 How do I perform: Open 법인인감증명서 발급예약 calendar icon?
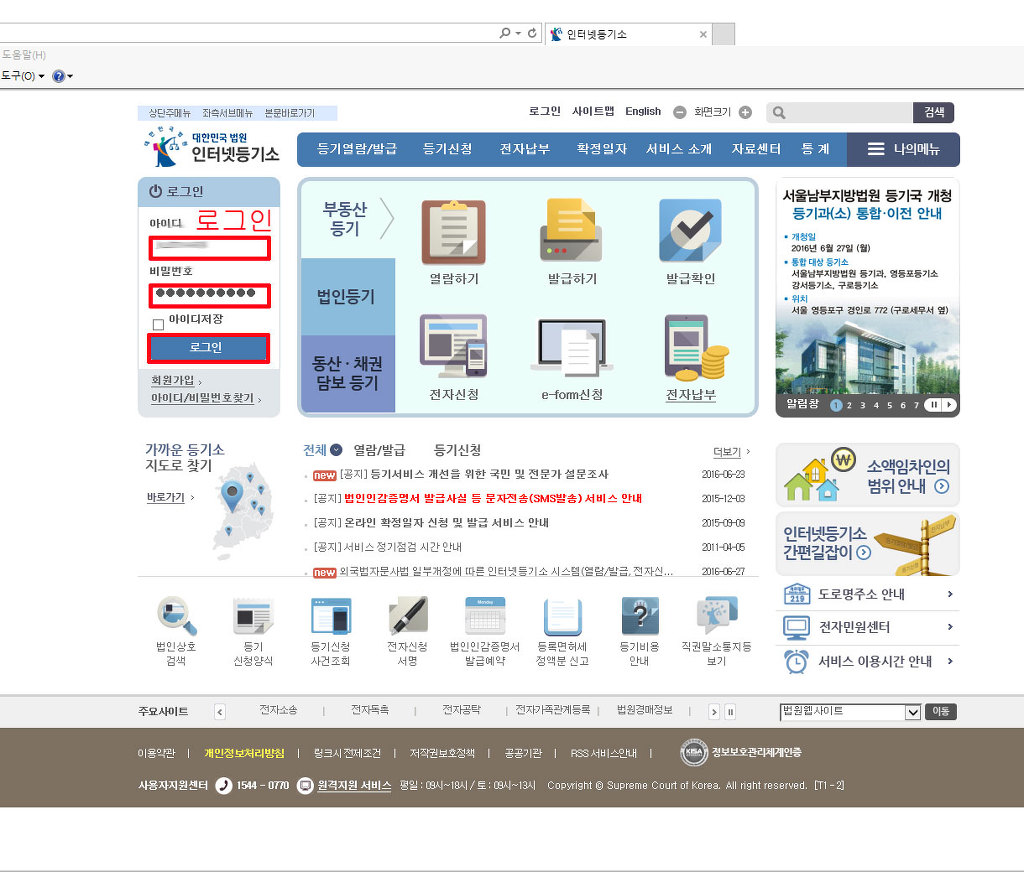(x=485, y=615)
